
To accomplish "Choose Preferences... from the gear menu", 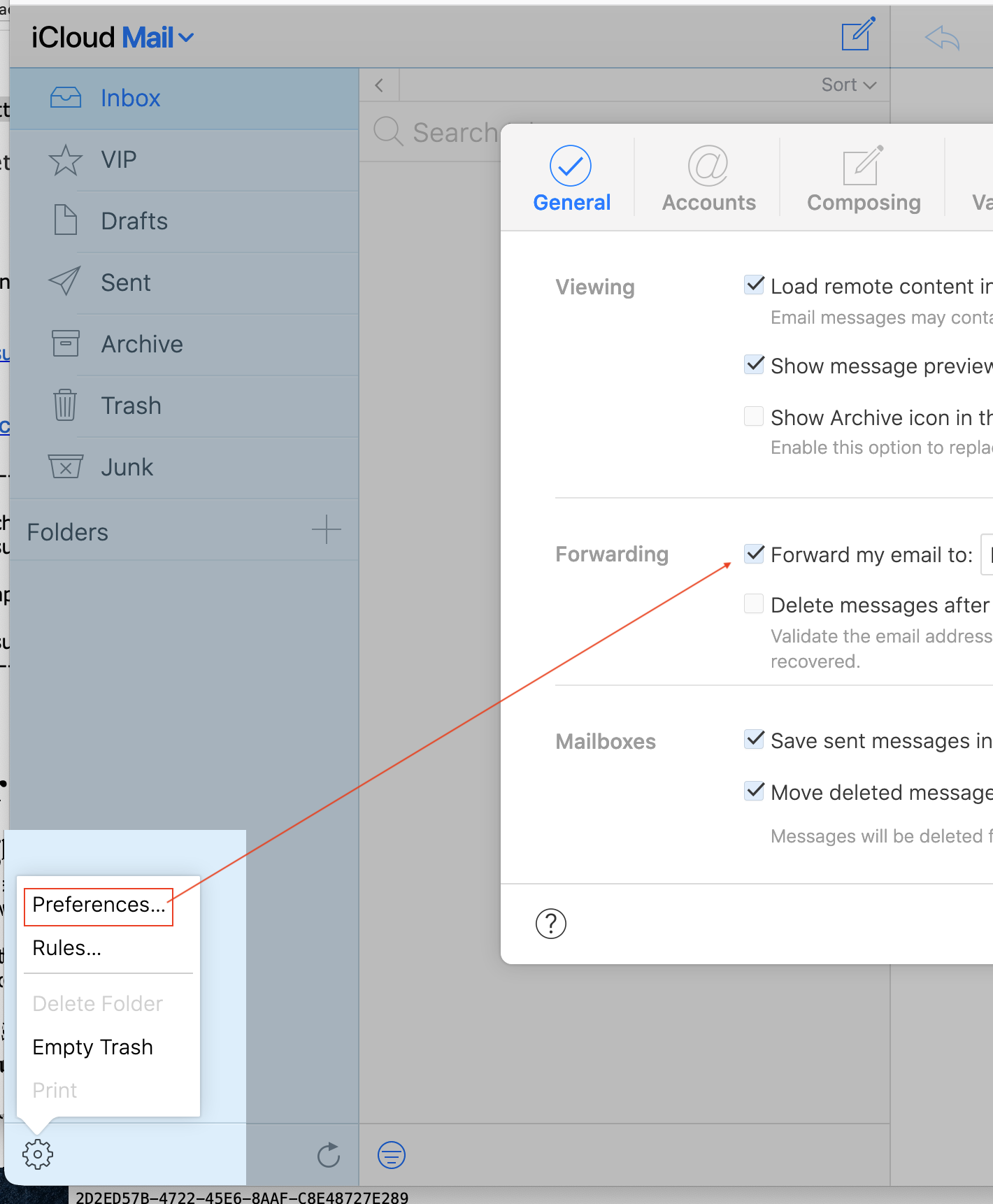I will pyautogui.click(x=99, y=905).
